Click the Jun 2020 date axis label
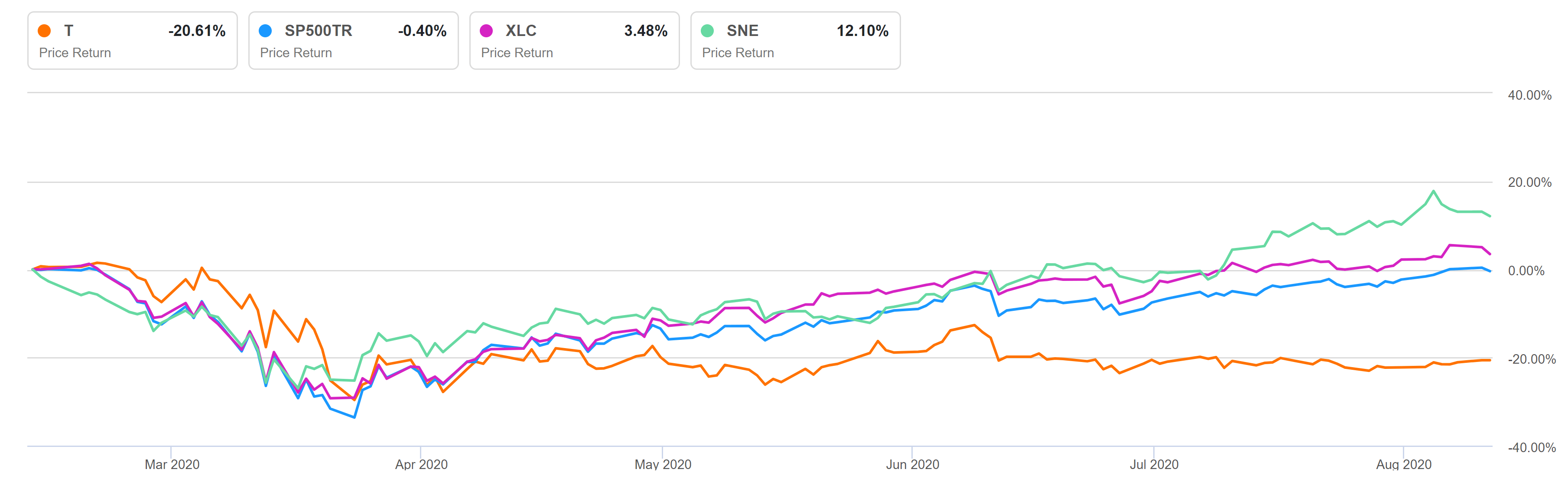Viewport: 1568px width, 492px height. pyautogui.click(x=912, y=465)
